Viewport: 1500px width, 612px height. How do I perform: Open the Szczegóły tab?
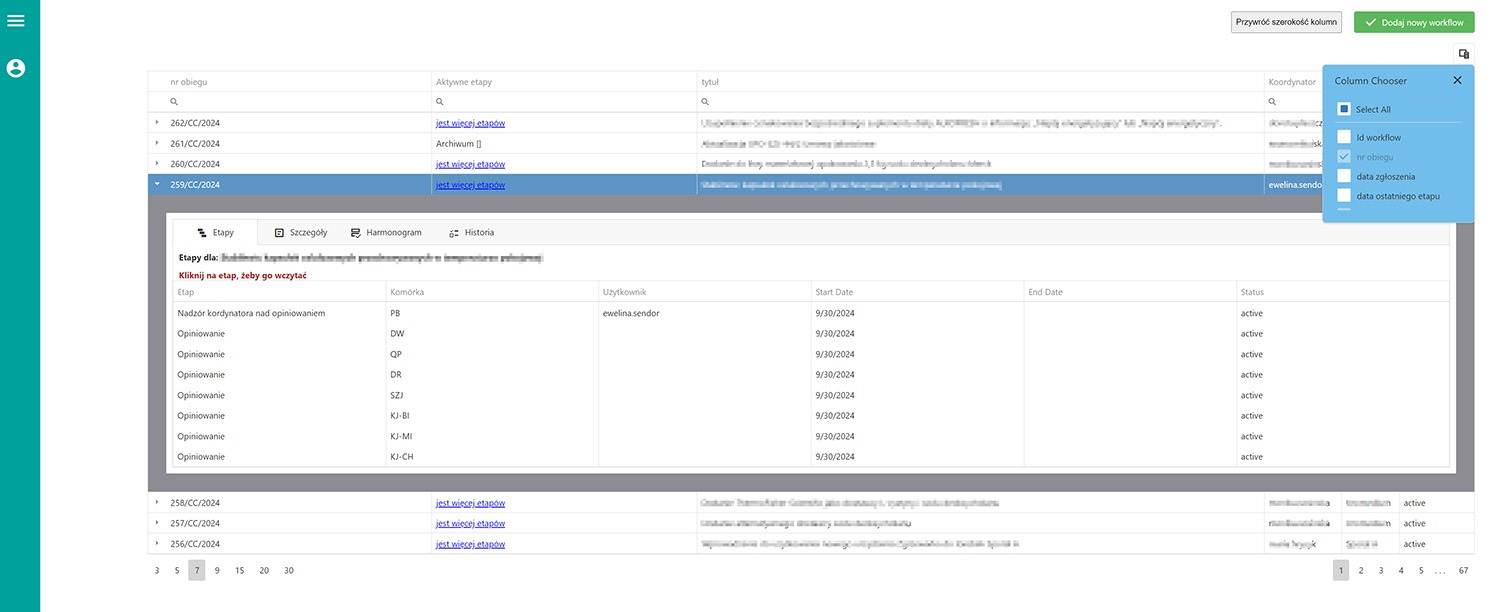[x=300, y=232]
